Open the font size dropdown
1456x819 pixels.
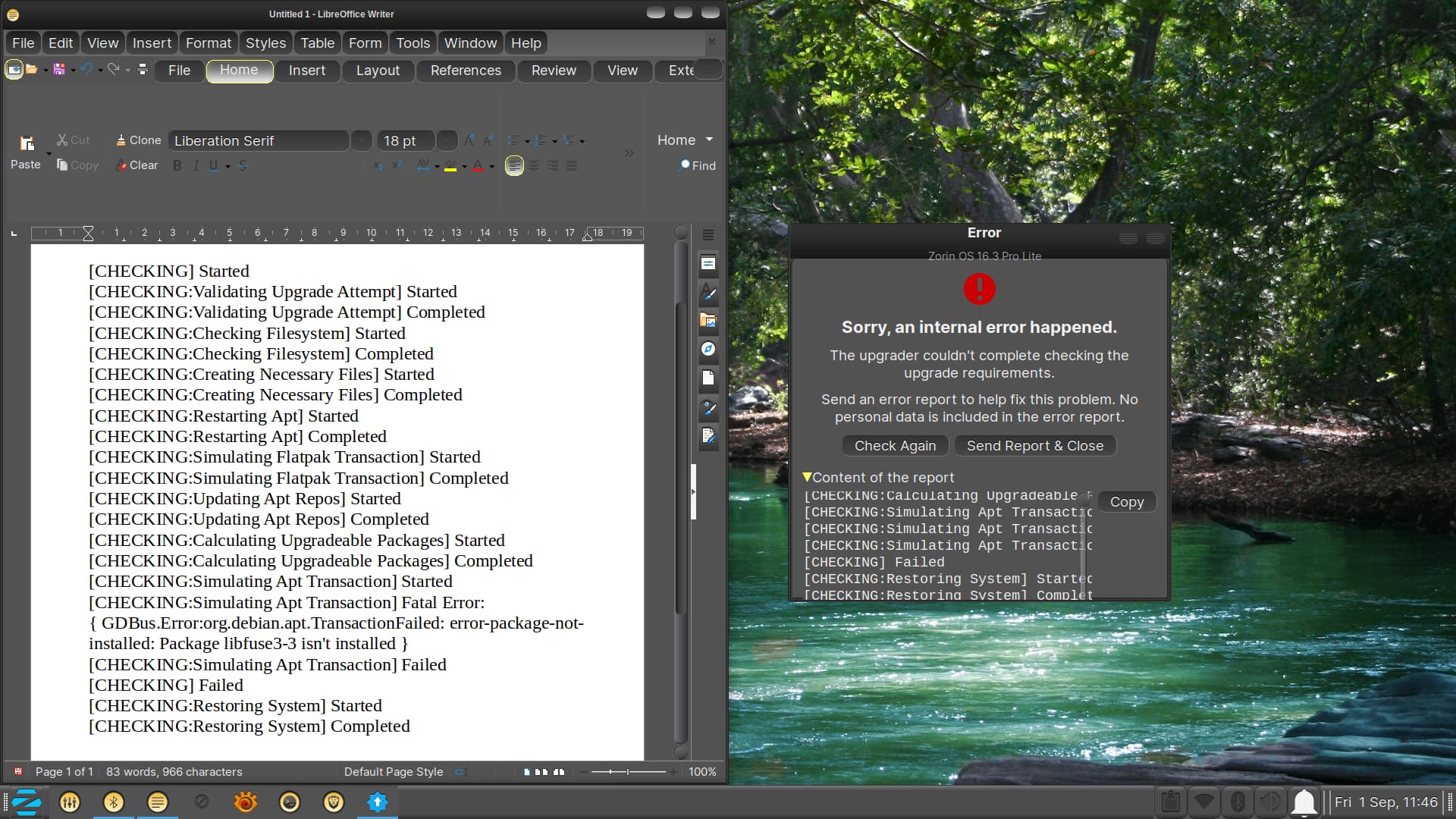click(x=447, y=140)
